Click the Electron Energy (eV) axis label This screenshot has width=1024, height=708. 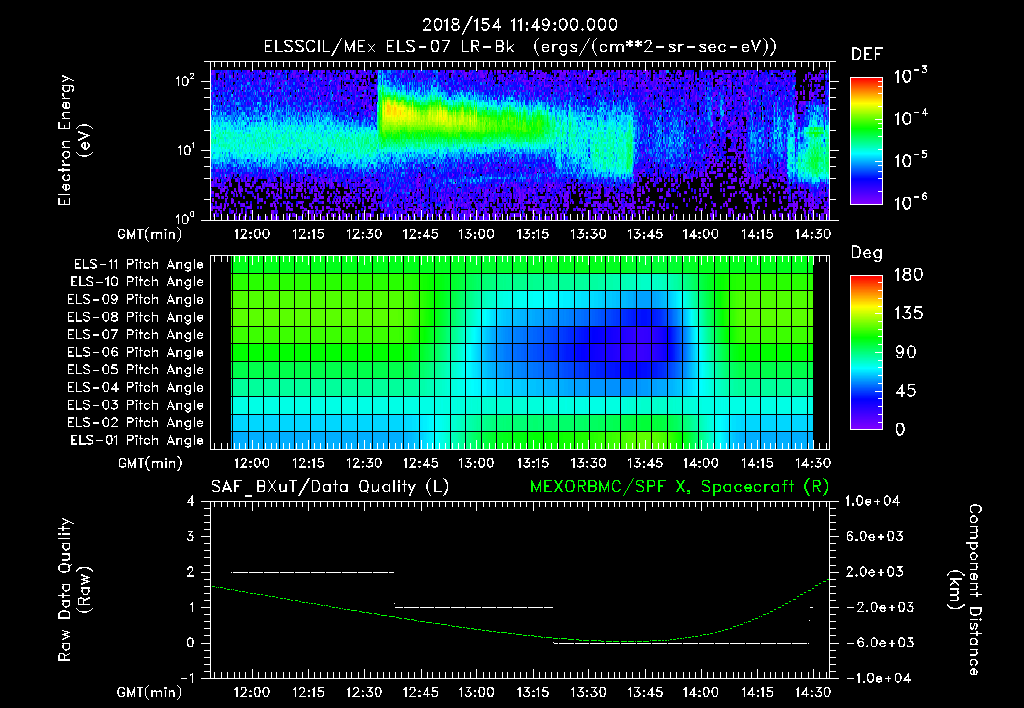tap(74, 140)
